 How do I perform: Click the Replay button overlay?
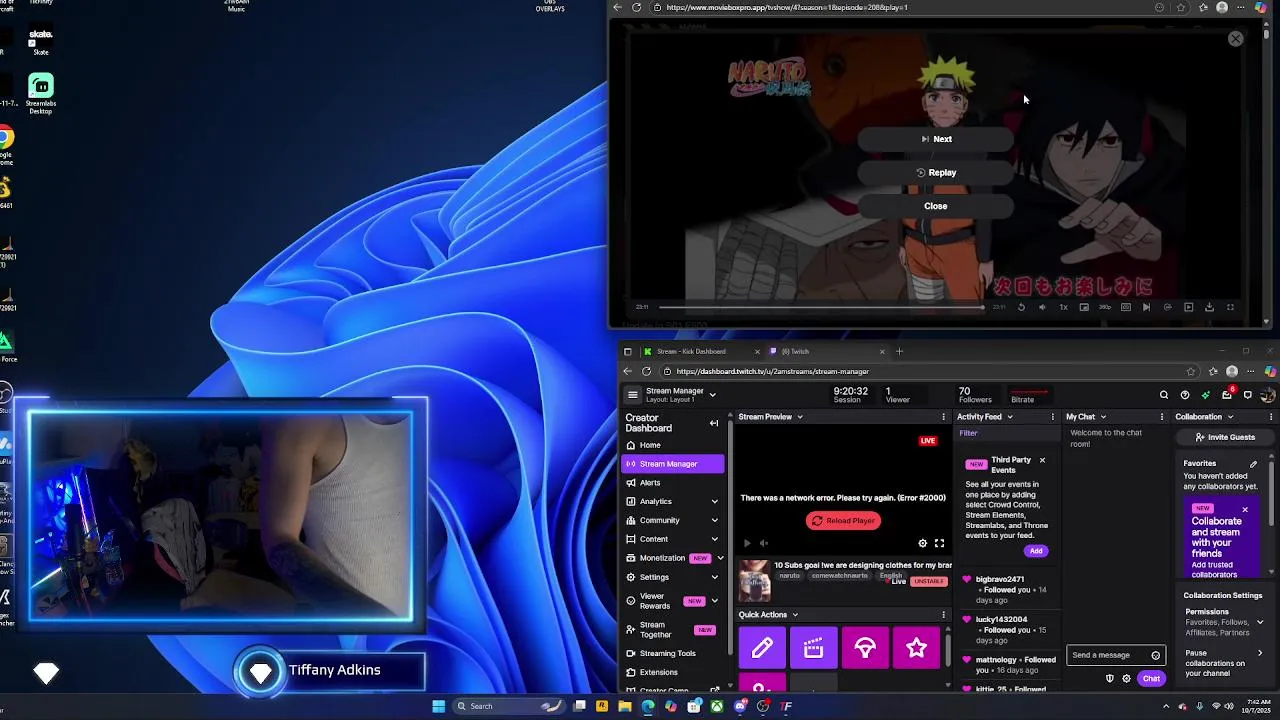click(x=936, y=173)
